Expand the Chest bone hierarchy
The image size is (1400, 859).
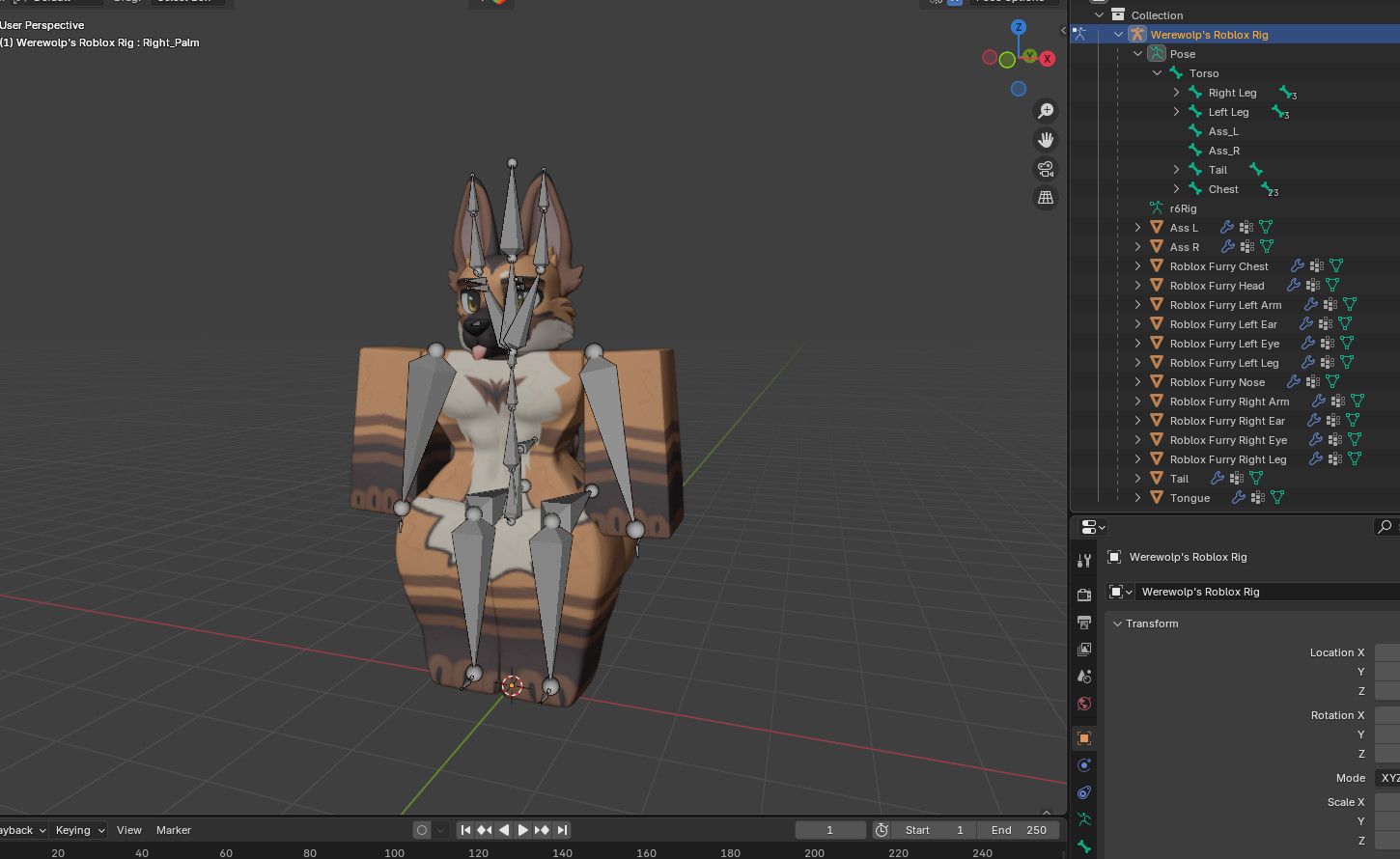[x=1176, y=189]
